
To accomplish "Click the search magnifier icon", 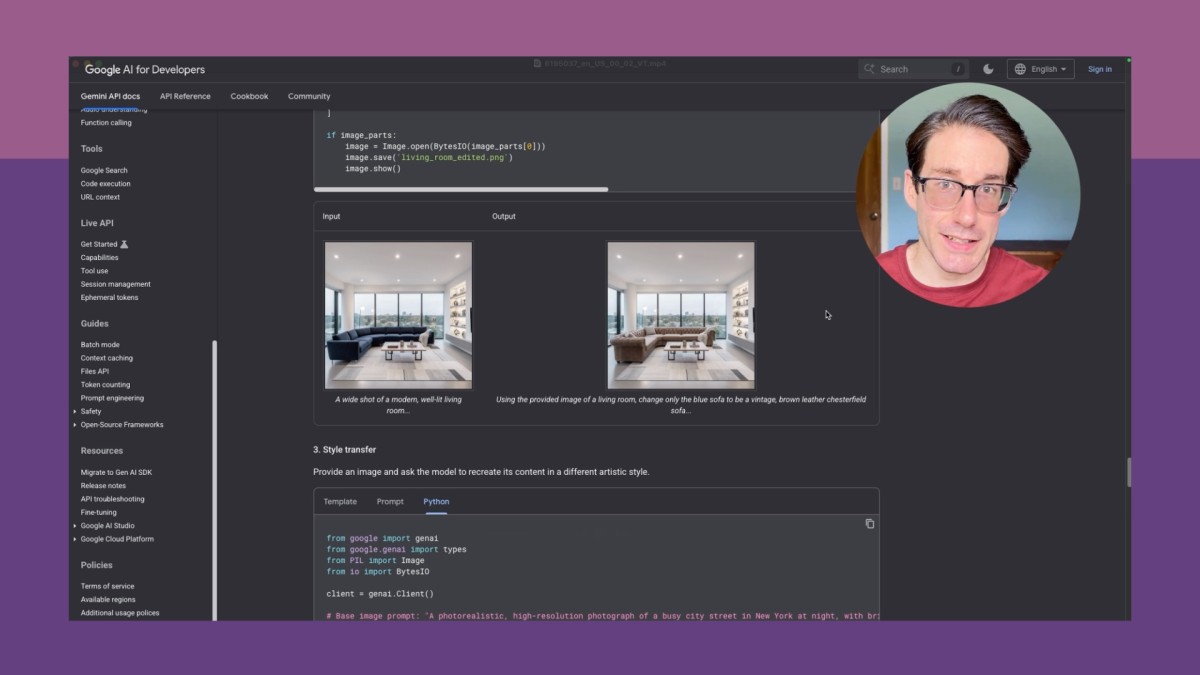I will 870,69.
